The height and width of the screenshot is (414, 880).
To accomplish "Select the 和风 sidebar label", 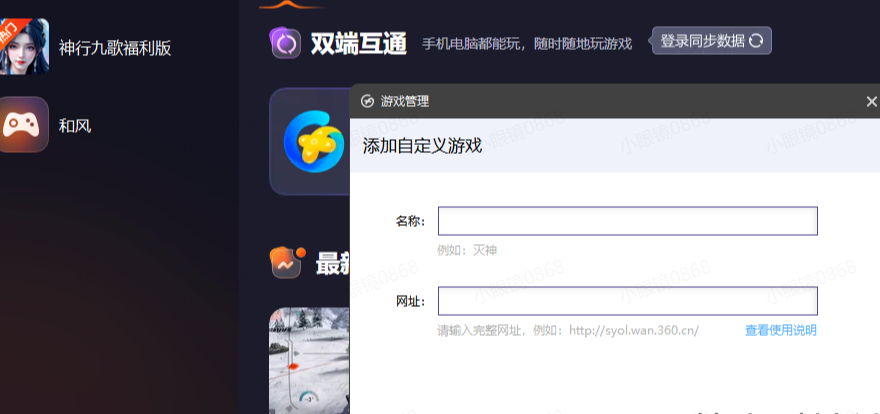I will click(x=75, y=126).
